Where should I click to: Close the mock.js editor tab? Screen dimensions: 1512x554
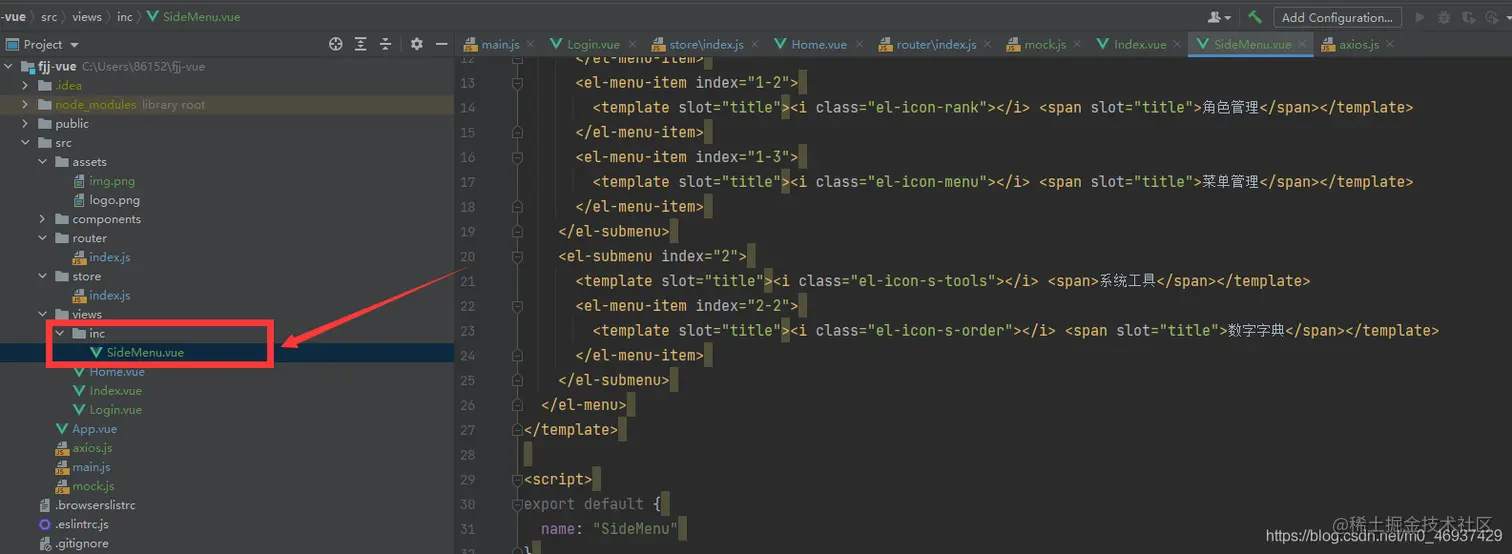pyautogui.click(x=1076, y=44)
